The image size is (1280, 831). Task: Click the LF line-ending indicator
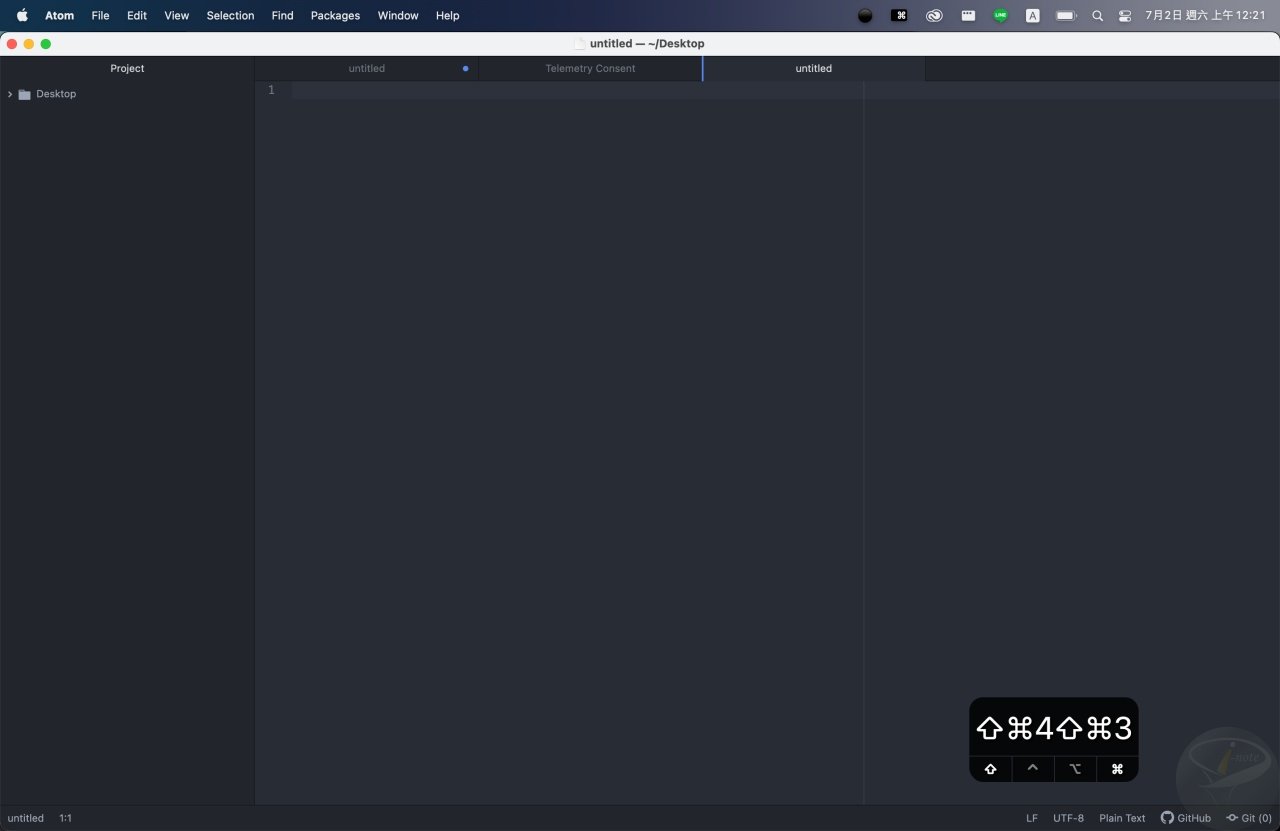point(1031,818)
